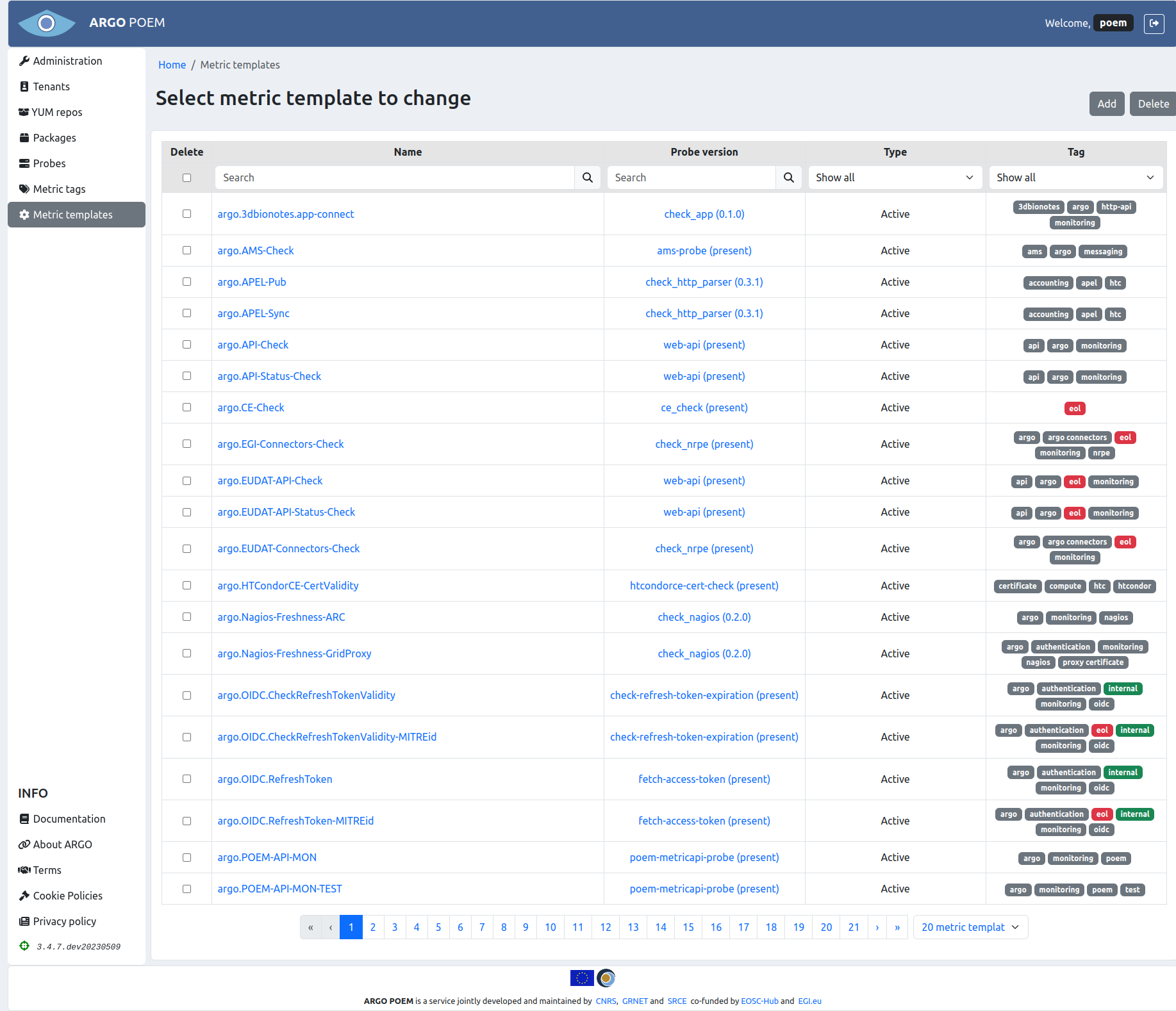Click the Name column search magnifier
This screenshot has height=1011, width=1176.
587,177
